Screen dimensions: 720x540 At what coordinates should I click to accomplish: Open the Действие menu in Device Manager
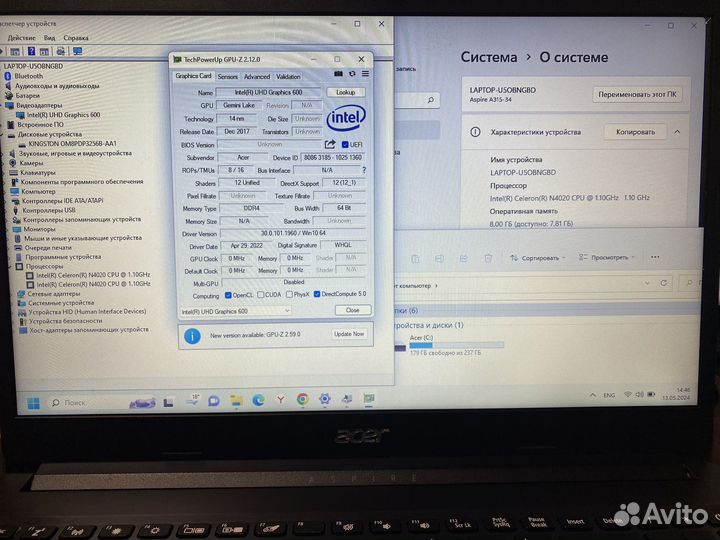coord(22,38)
